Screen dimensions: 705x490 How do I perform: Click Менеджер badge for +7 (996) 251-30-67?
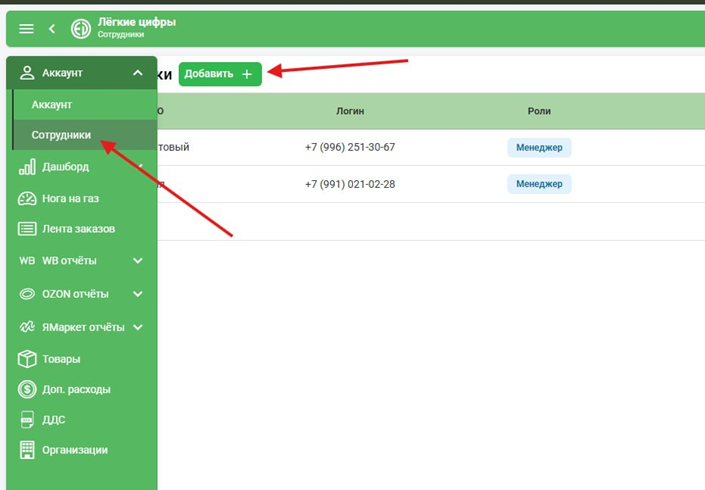539,147
